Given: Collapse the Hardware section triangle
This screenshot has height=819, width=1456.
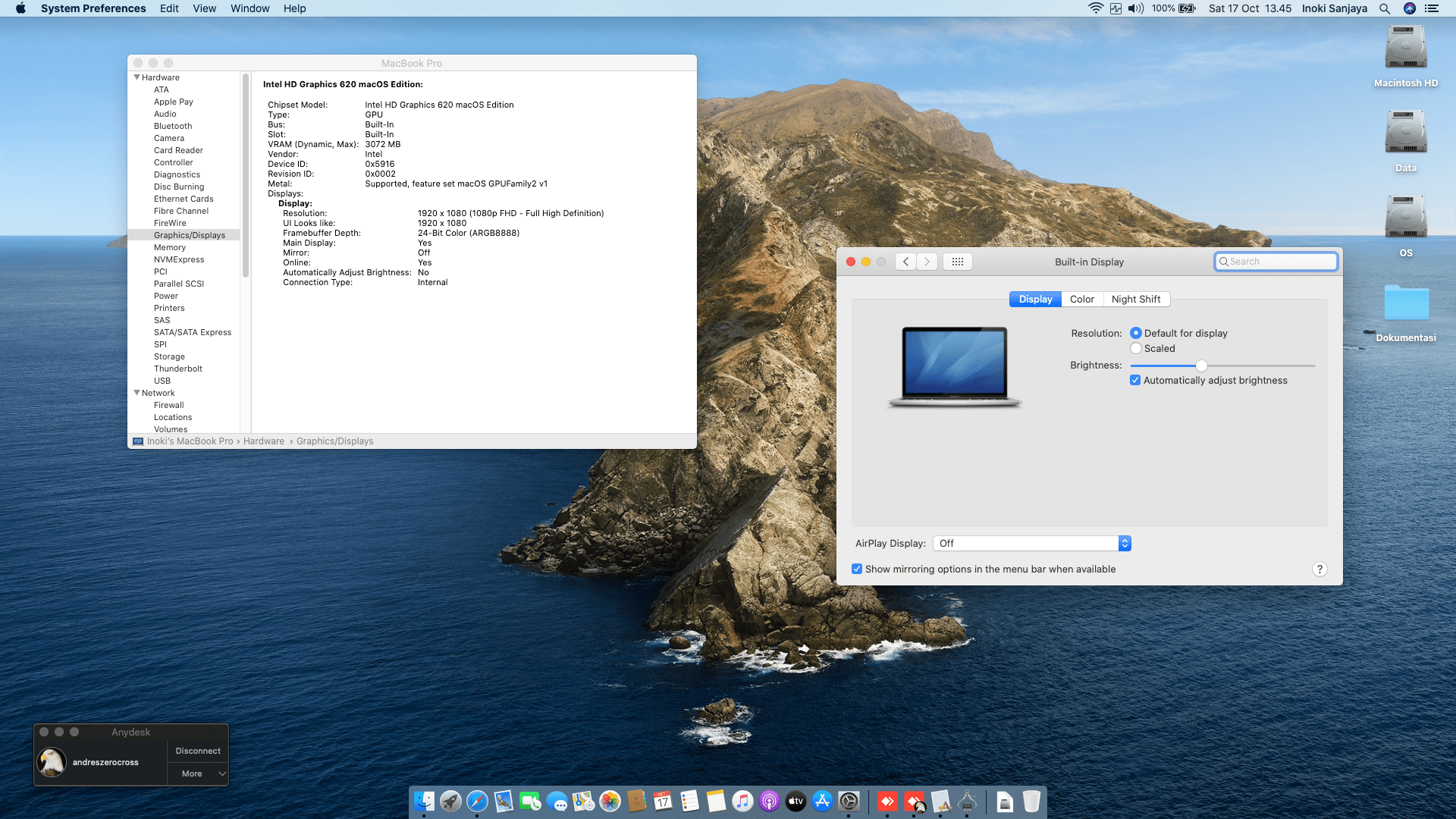Looking at the screenshot, I should pos(137,77).
